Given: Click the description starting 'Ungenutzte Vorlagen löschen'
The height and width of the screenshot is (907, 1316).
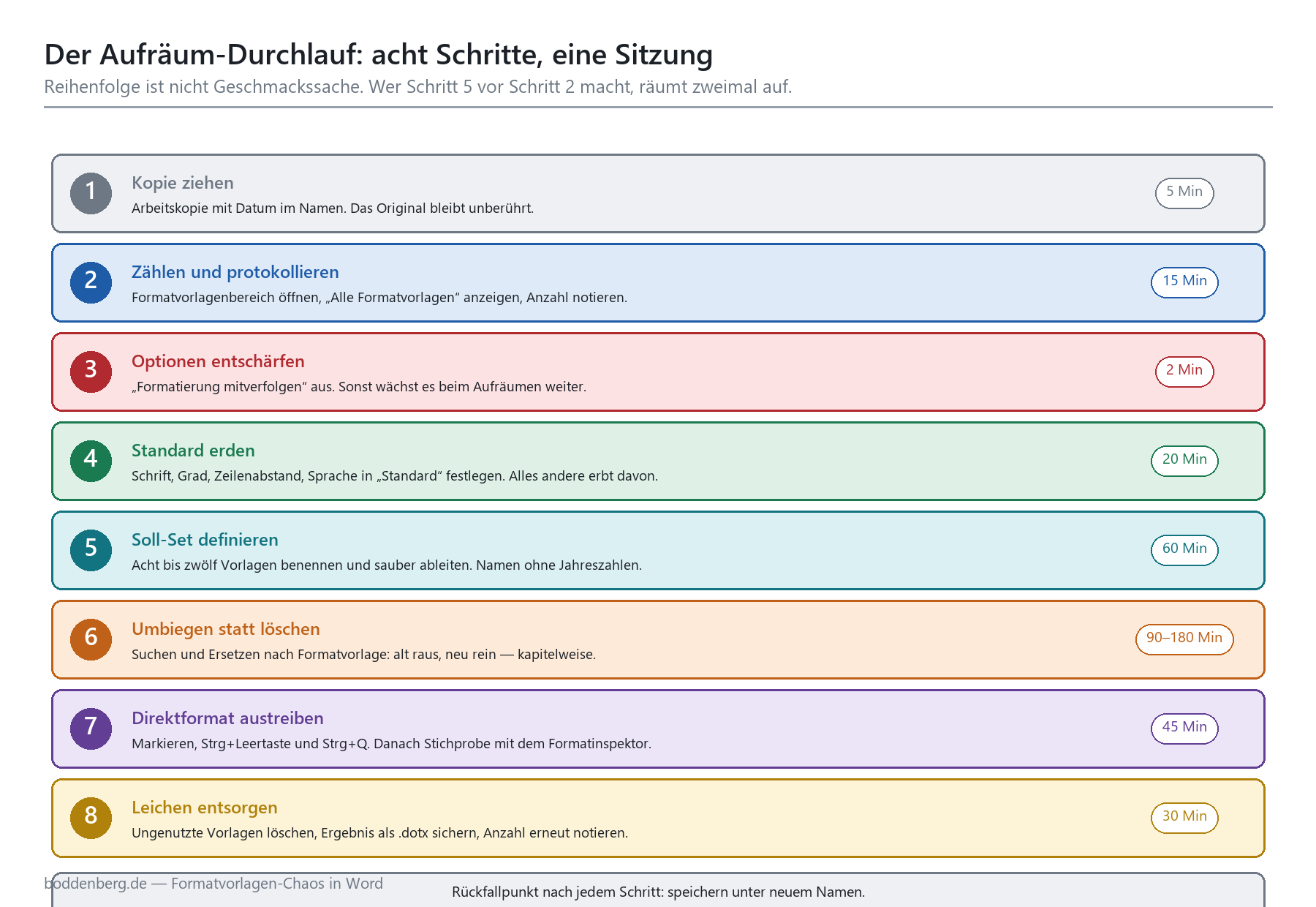Looking at the screenshot, I should pos(379,833).
